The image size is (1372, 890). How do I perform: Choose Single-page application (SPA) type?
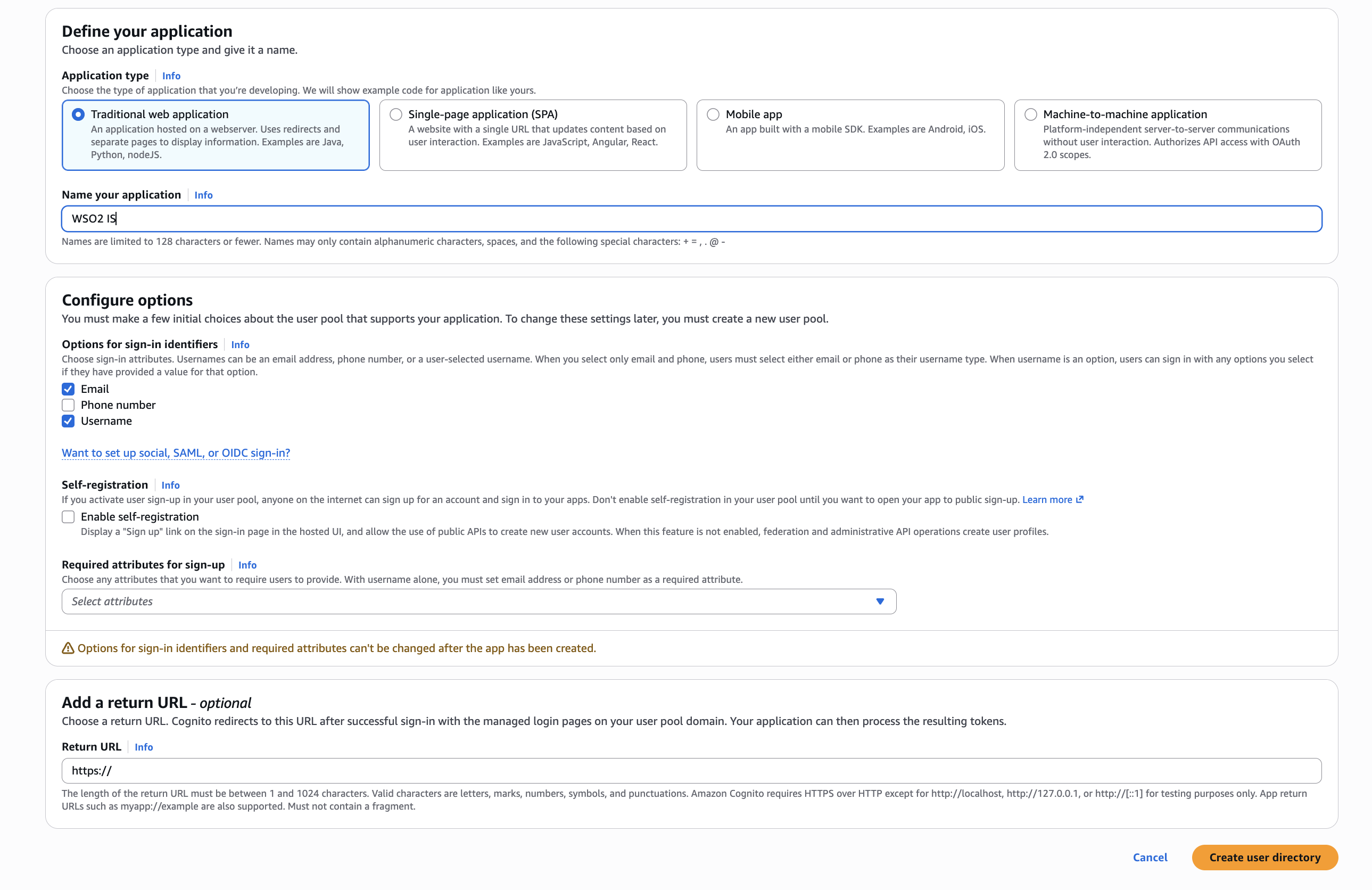pyautogui.click(x=396, y=114)
